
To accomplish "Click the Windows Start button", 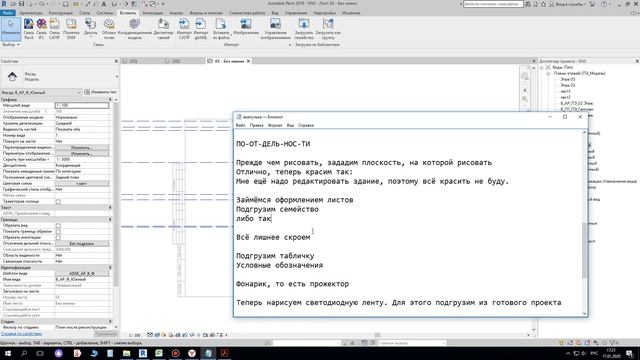I will 8,353.
